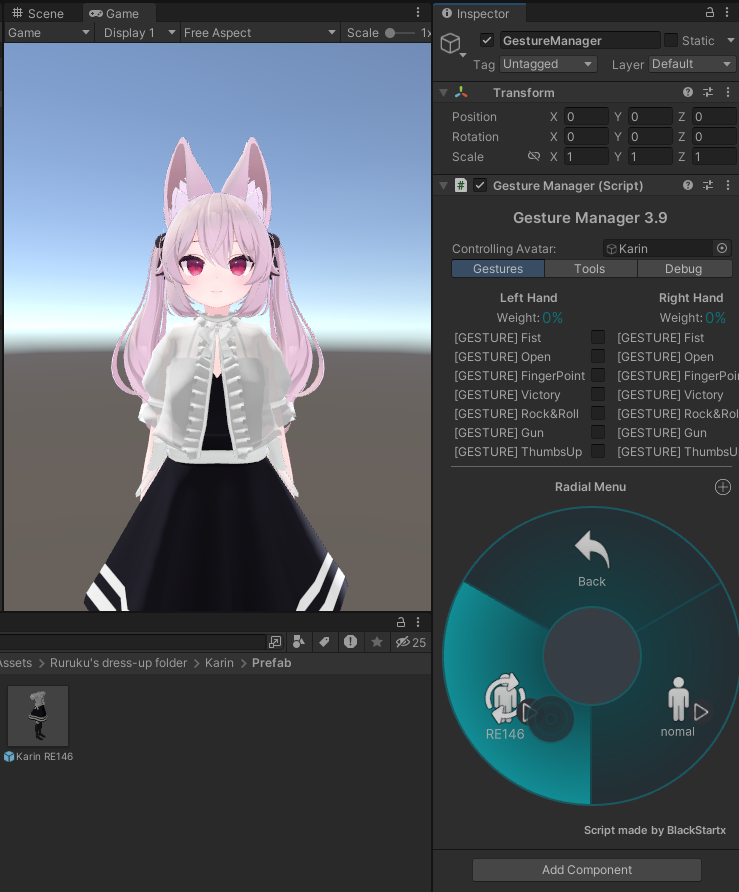The height and width of the screenshot is (892, 739).
Task: Switch to the Scene tab
Action: pyautogui.click(x=38, y=13)
